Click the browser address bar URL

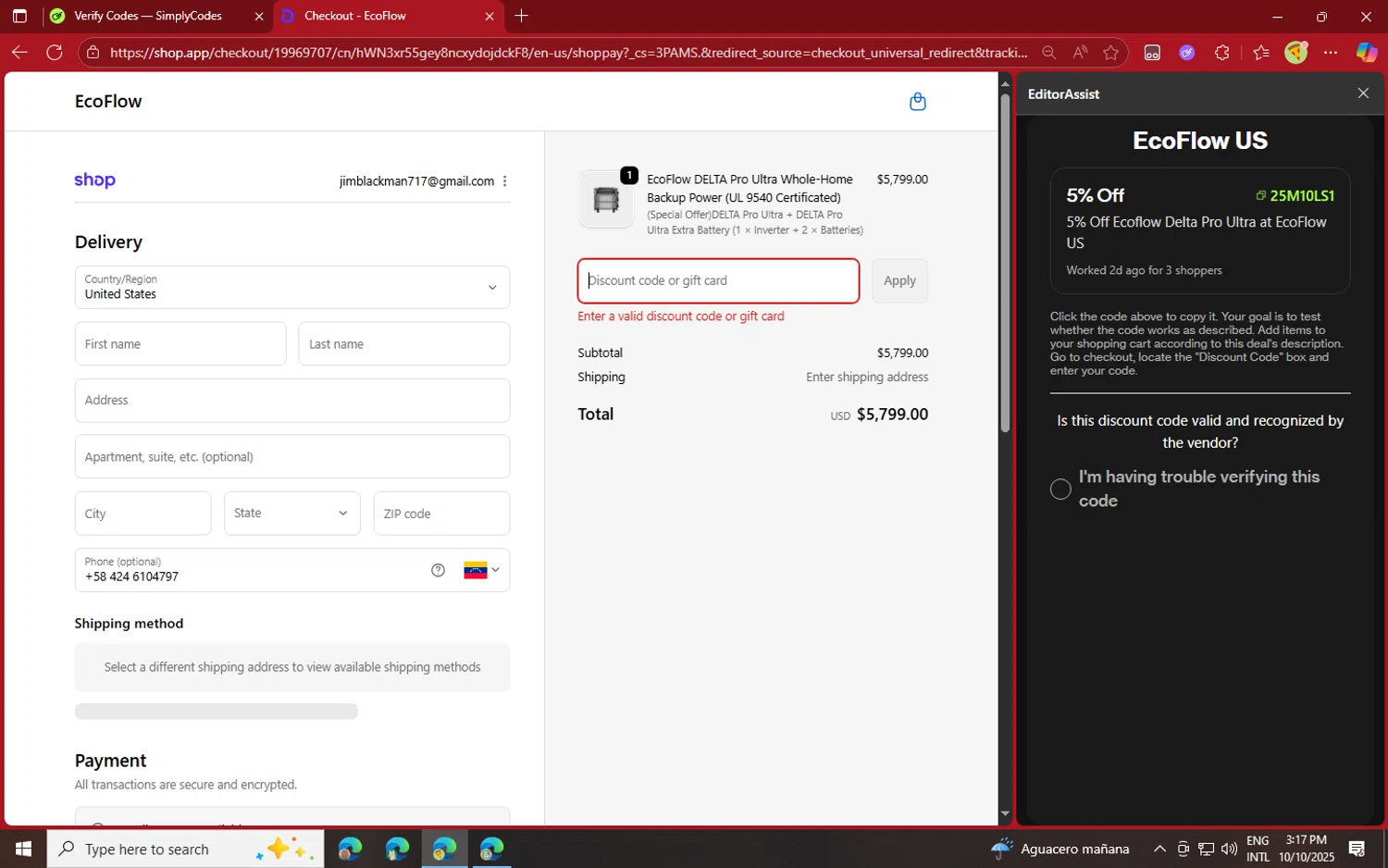tap(568, 53)
